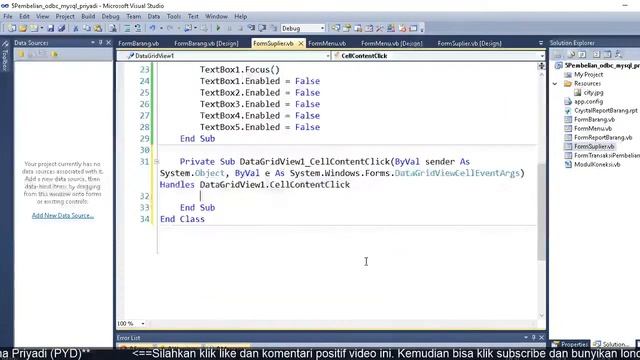Toggle auto-hide pin on Error List panel
The height and width of the screenshot is (360, 640).
[533, 338]
